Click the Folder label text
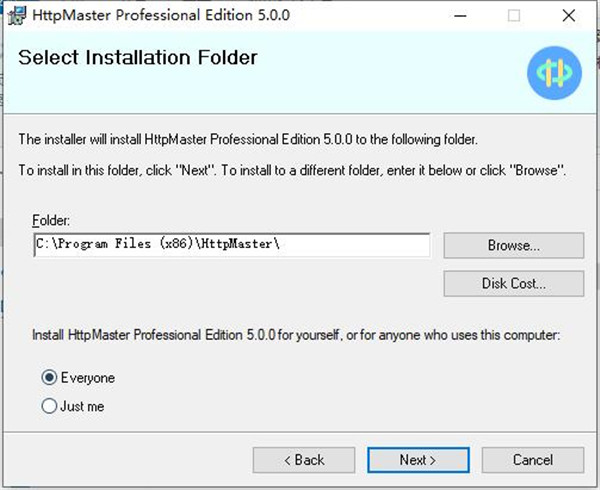 [51, 220]
